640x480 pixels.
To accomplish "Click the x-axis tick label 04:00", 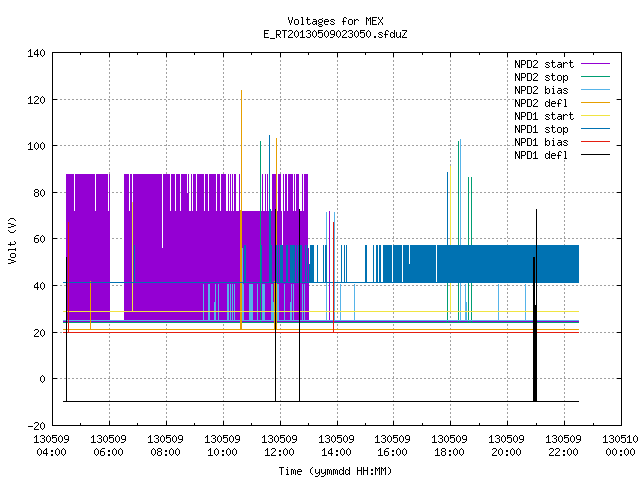I will coord(51,453).
